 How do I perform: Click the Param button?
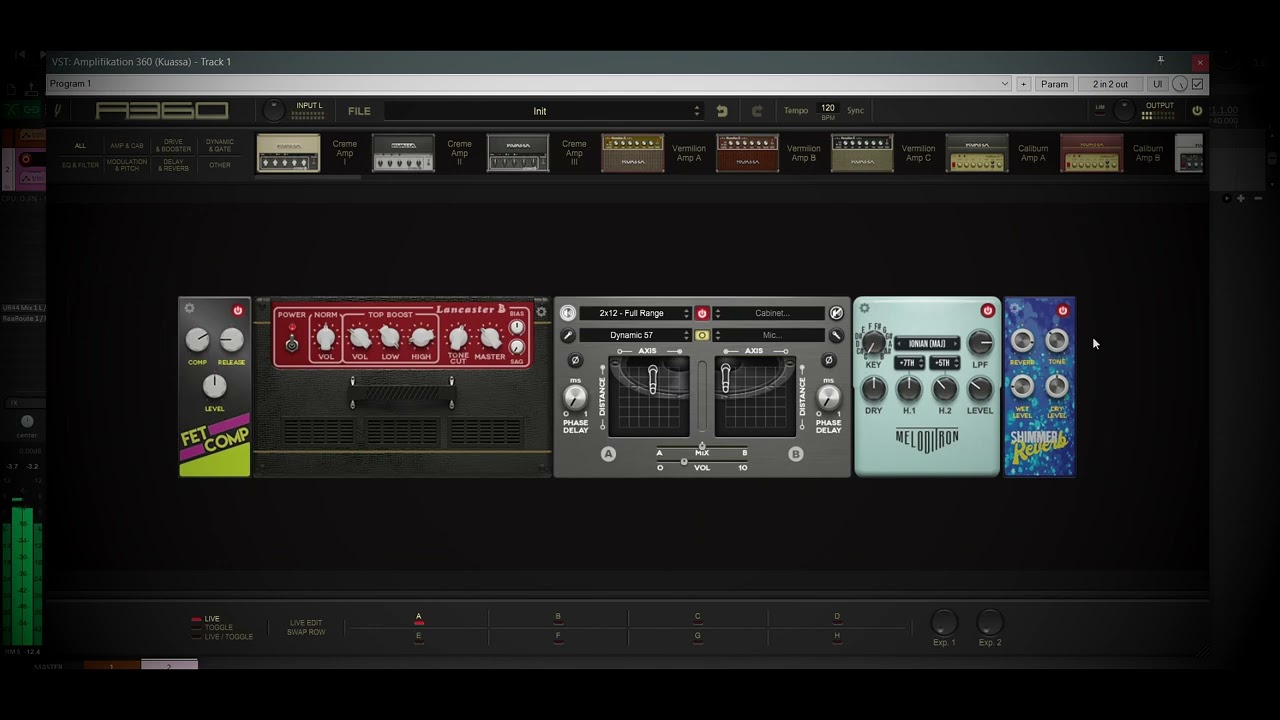[1054, 84]
